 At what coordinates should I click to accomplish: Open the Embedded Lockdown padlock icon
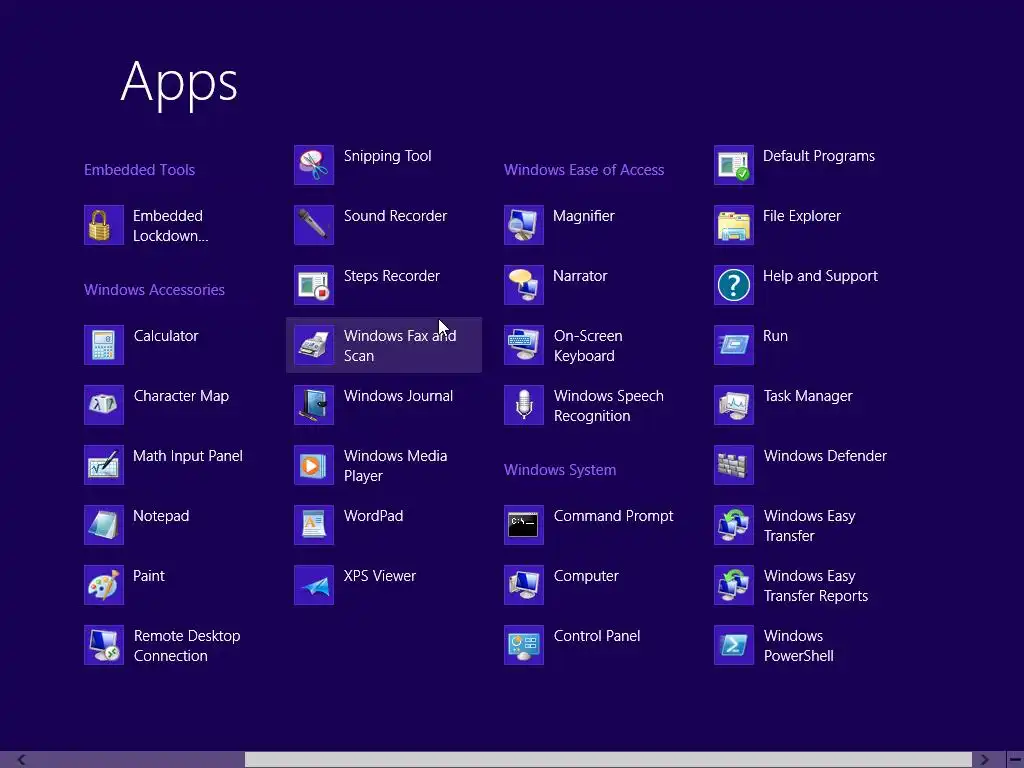pos(104,225)
